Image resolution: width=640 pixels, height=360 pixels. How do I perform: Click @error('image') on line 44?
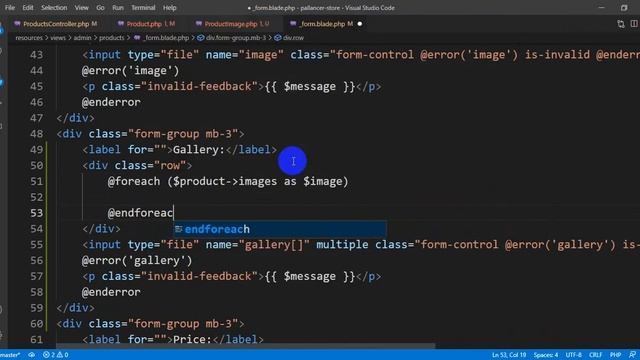pyautogui.click(x=131, y=71)
